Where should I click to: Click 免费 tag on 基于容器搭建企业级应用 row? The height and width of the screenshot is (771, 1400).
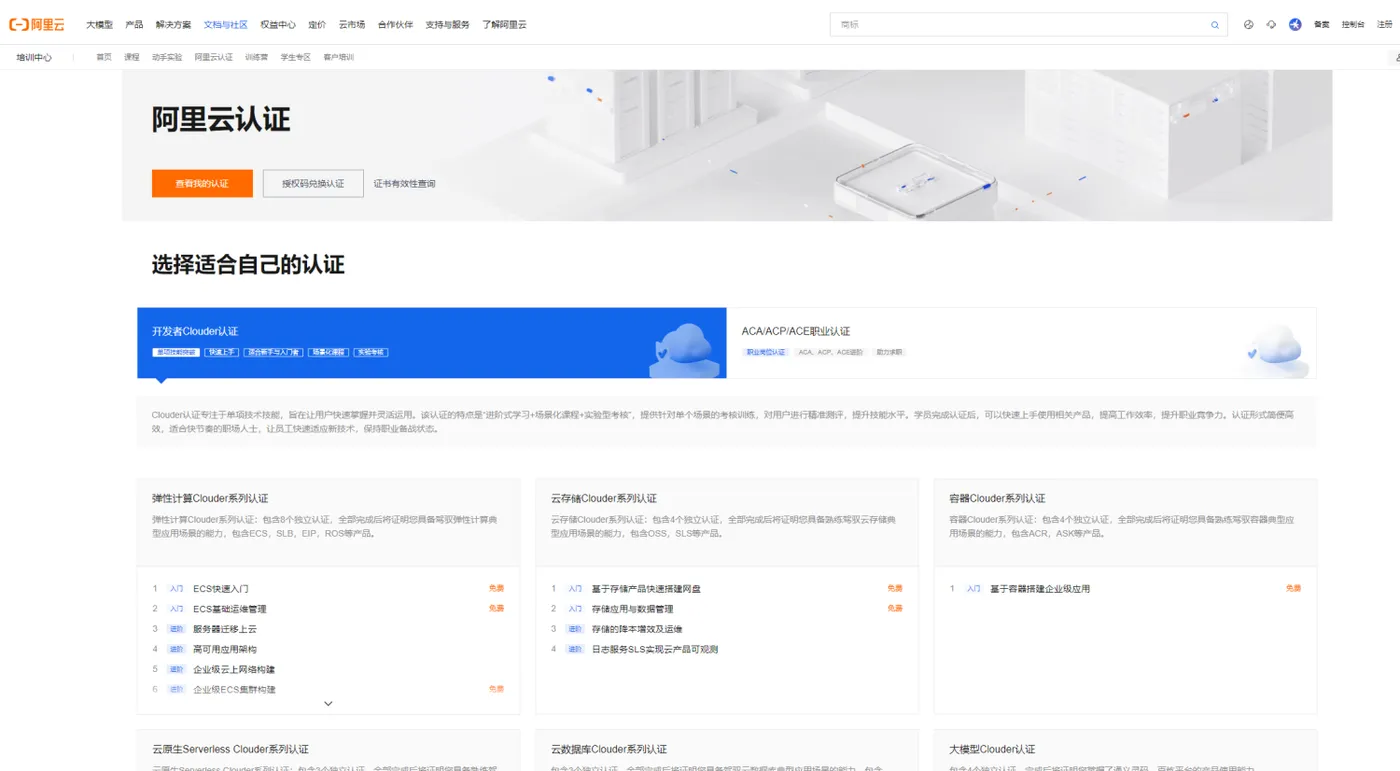coord(1294,588)
